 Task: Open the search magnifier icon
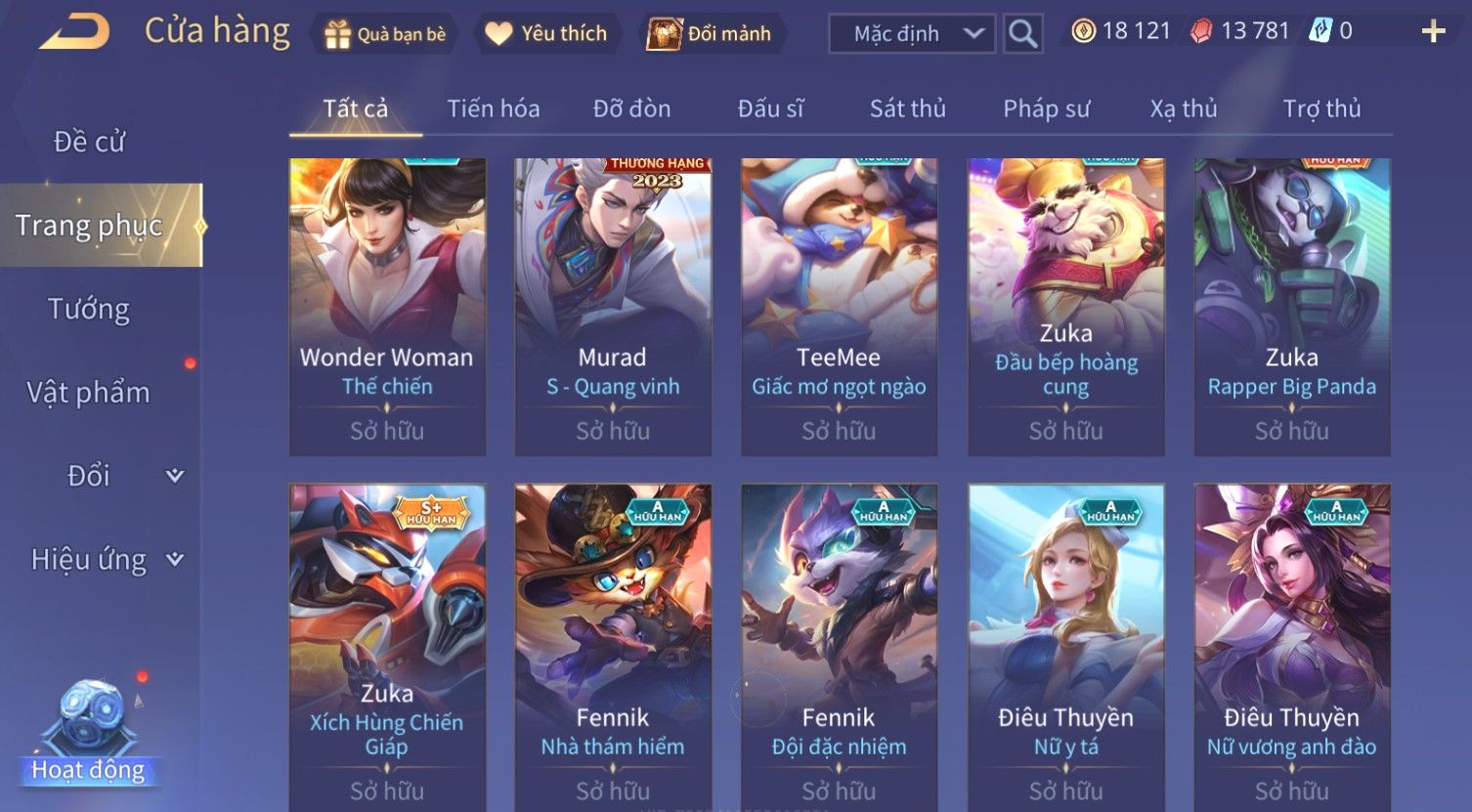tap(1022, 33)
